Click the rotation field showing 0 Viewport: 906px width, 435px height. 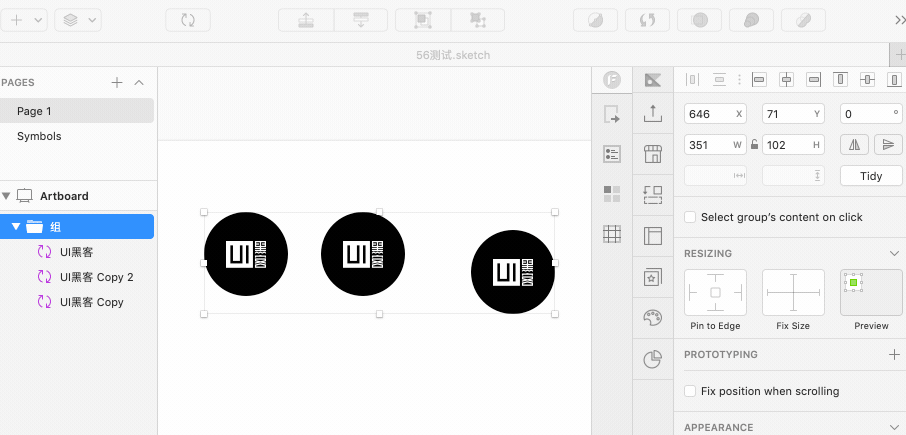(x=871, y=114)
